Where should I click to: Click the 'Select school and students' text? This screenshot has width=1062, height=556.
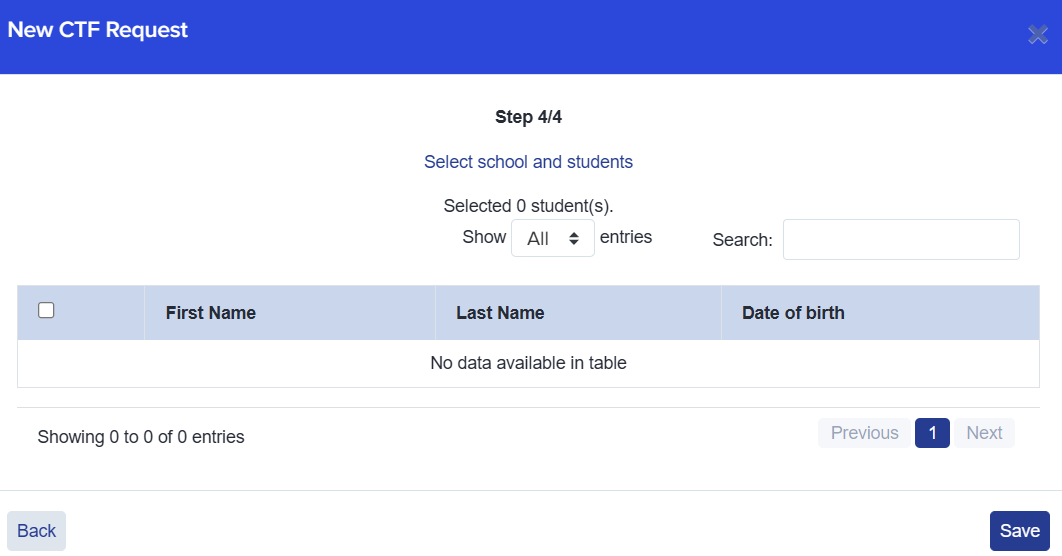coord(528,162)
